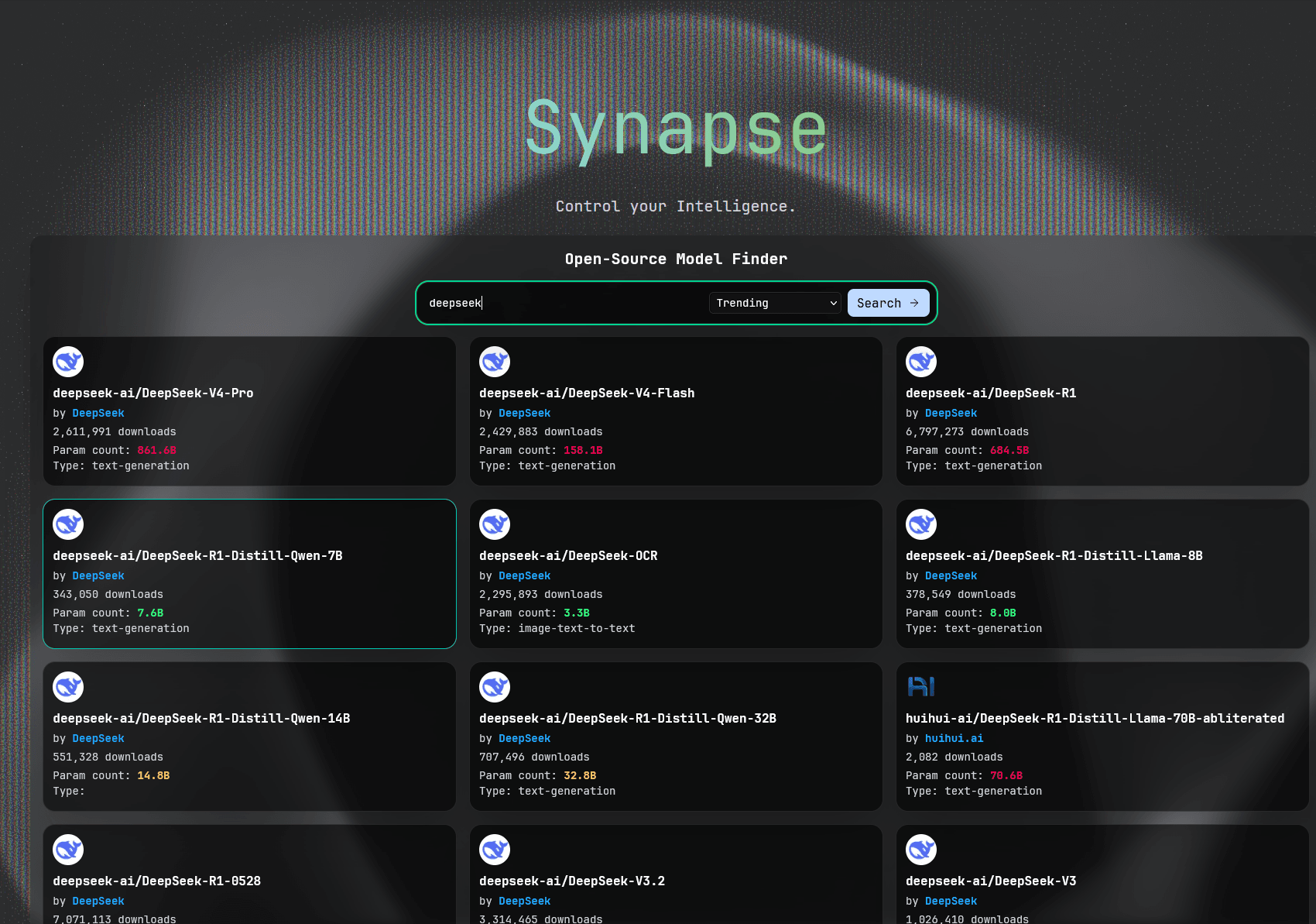The image size is (1316, 924).
Task: Select model title deepseek-ai/DeepSeek-OCR
Action: [x=568, y=556]
